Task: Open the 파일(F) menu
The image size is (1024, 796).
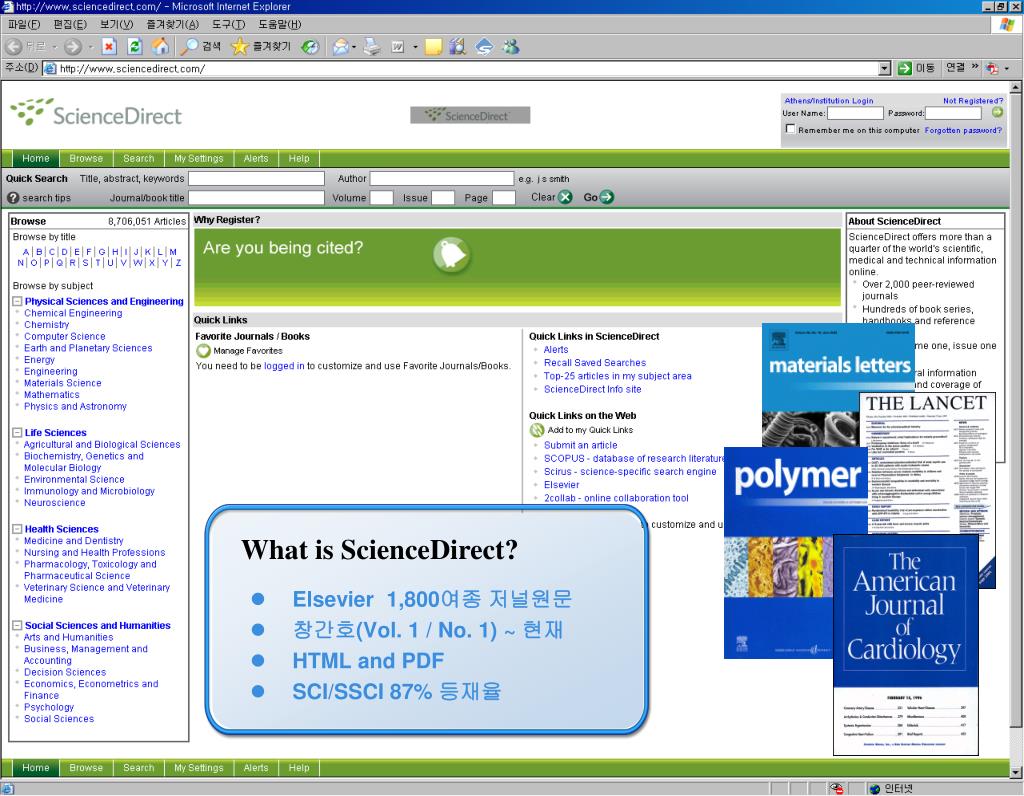Action: [x=24, y=24]
